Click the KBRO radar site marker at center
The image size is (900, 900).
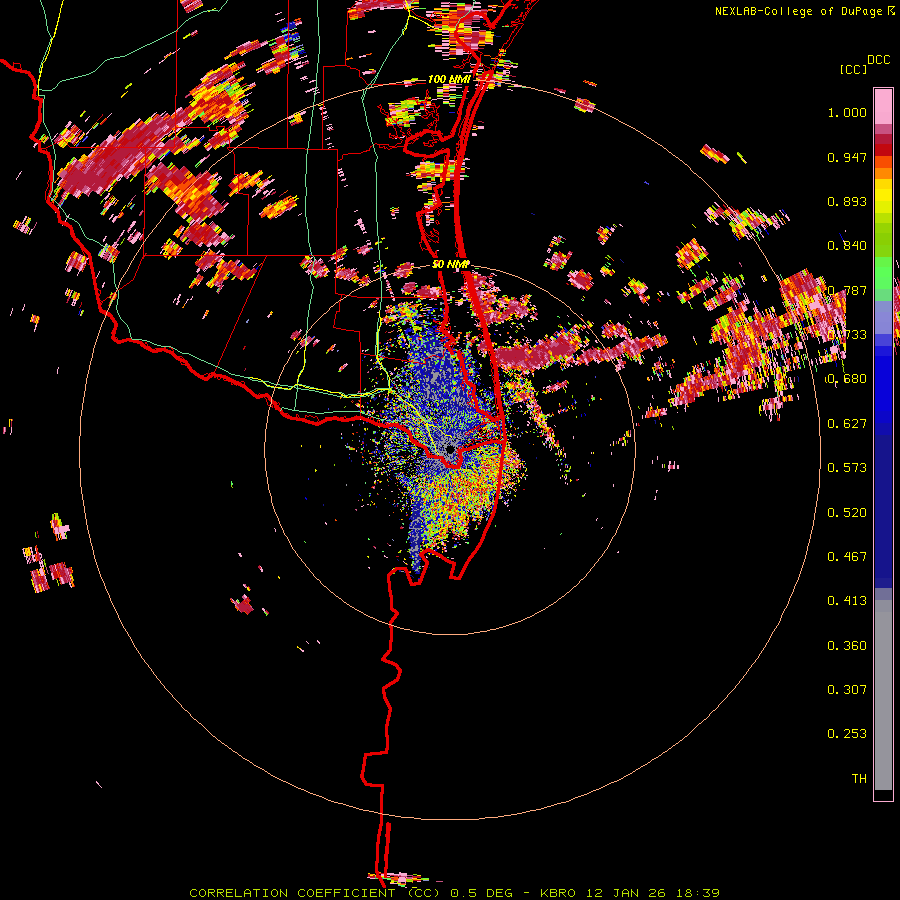point(451,449)
